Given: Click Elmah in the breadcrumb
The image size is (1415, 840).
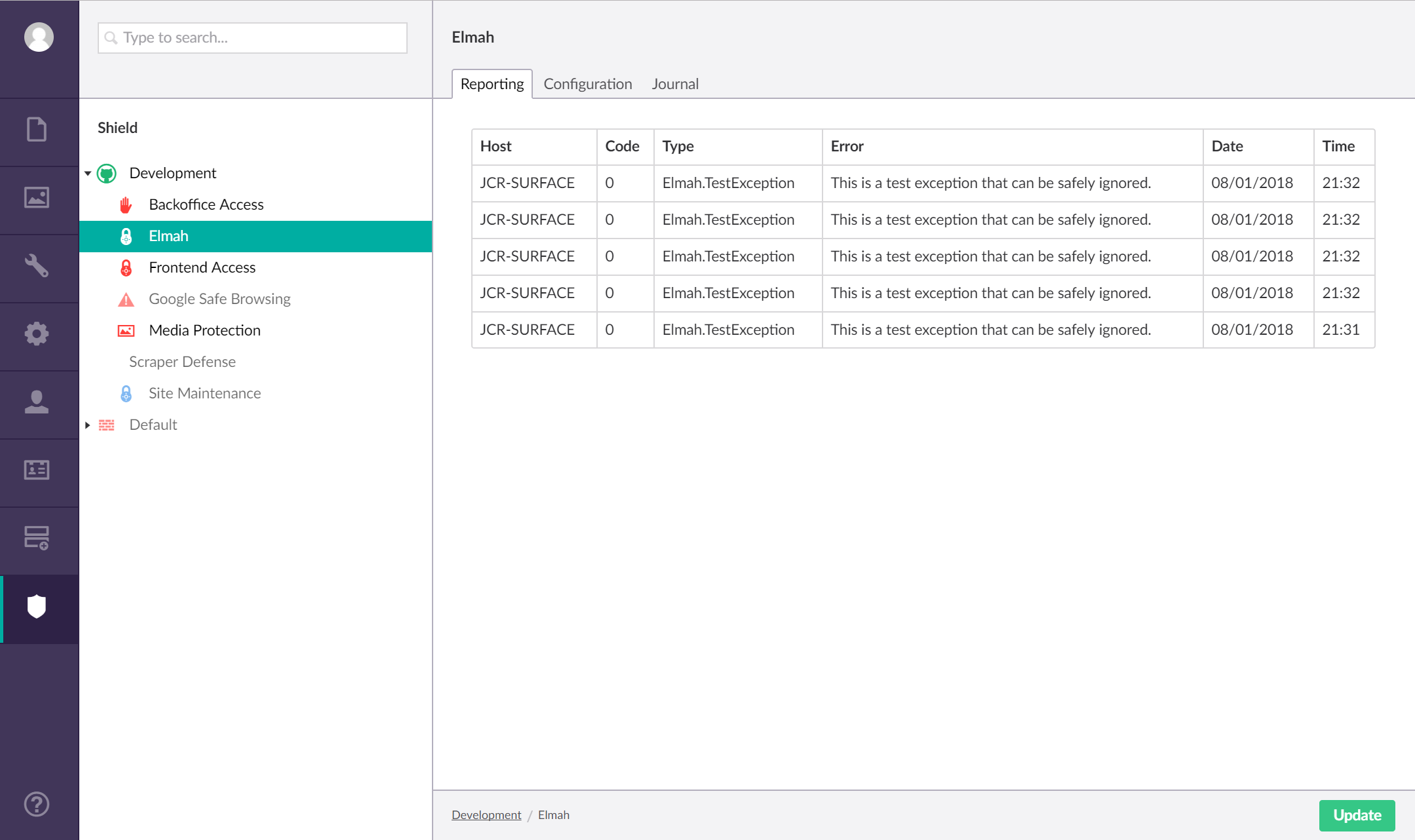Looking at the screenshot, I should (x=554, y=815).
